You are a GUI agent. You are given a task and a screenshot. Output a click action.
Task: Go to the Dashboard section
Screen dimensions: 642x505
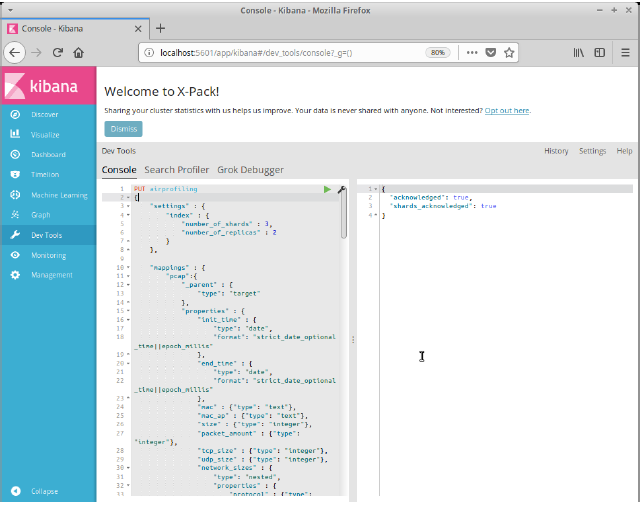pos(47,155)
